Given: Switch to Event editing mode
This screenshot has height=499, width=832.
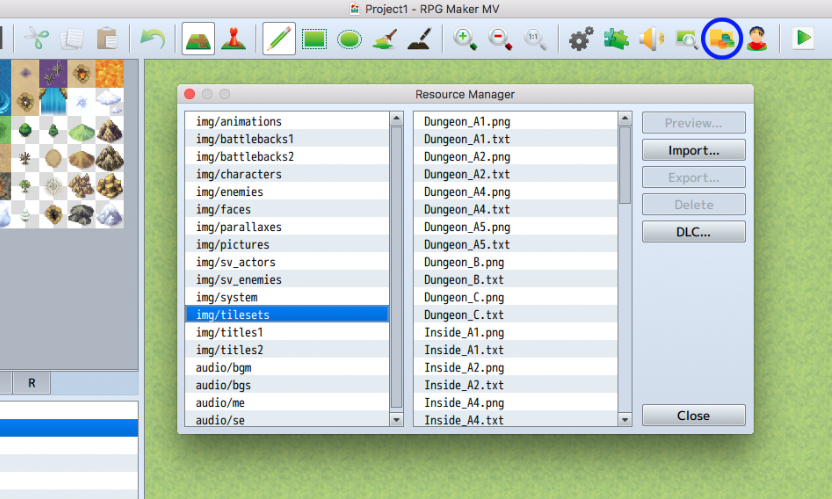Looking at the screenshot, I should tap(233, 38).
